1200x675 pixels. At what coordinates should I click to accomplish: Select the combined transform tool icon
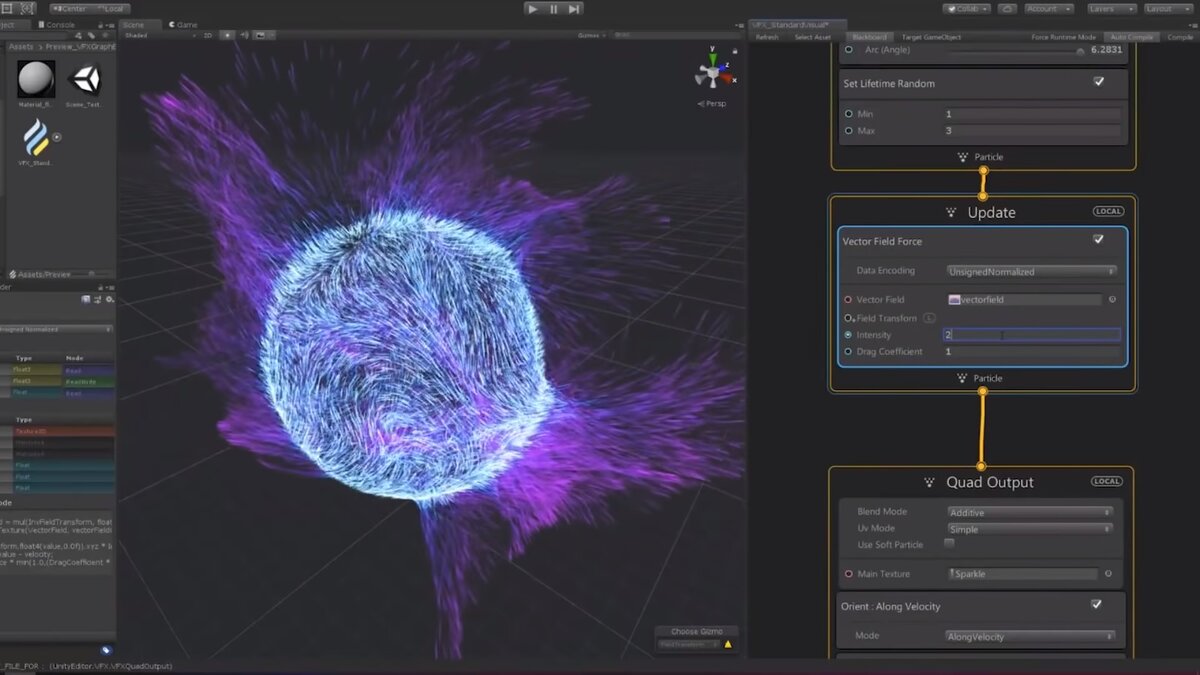coord(27,8)
